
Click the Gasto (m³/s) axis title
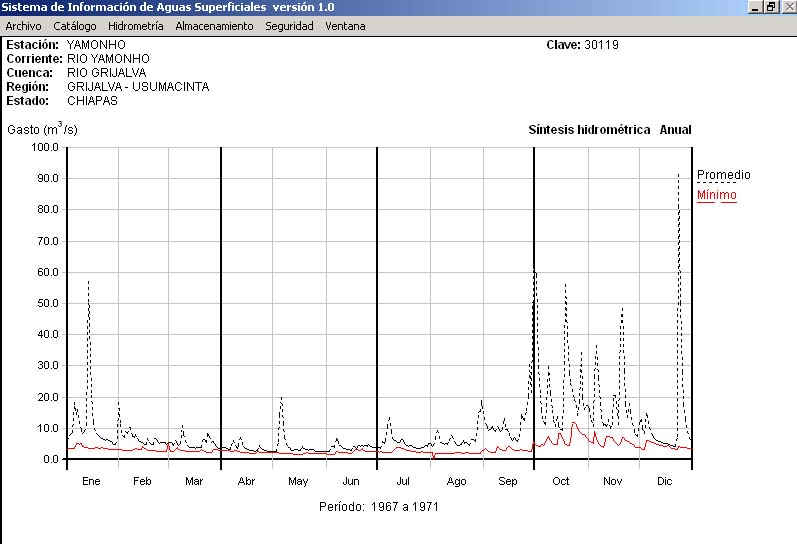(x=42, y=129)
